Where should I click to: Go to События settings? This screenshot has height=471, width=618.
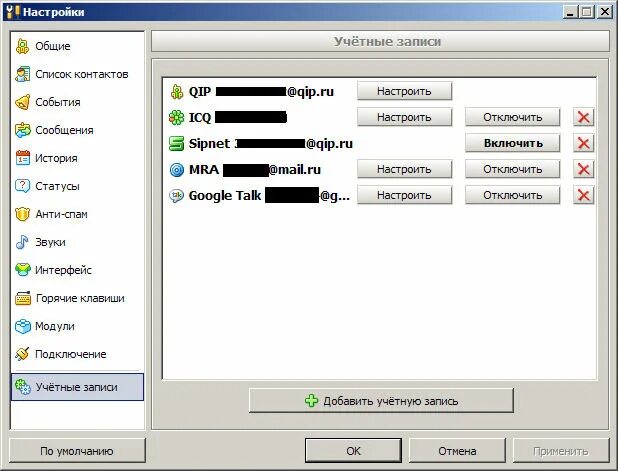point(78,102)
